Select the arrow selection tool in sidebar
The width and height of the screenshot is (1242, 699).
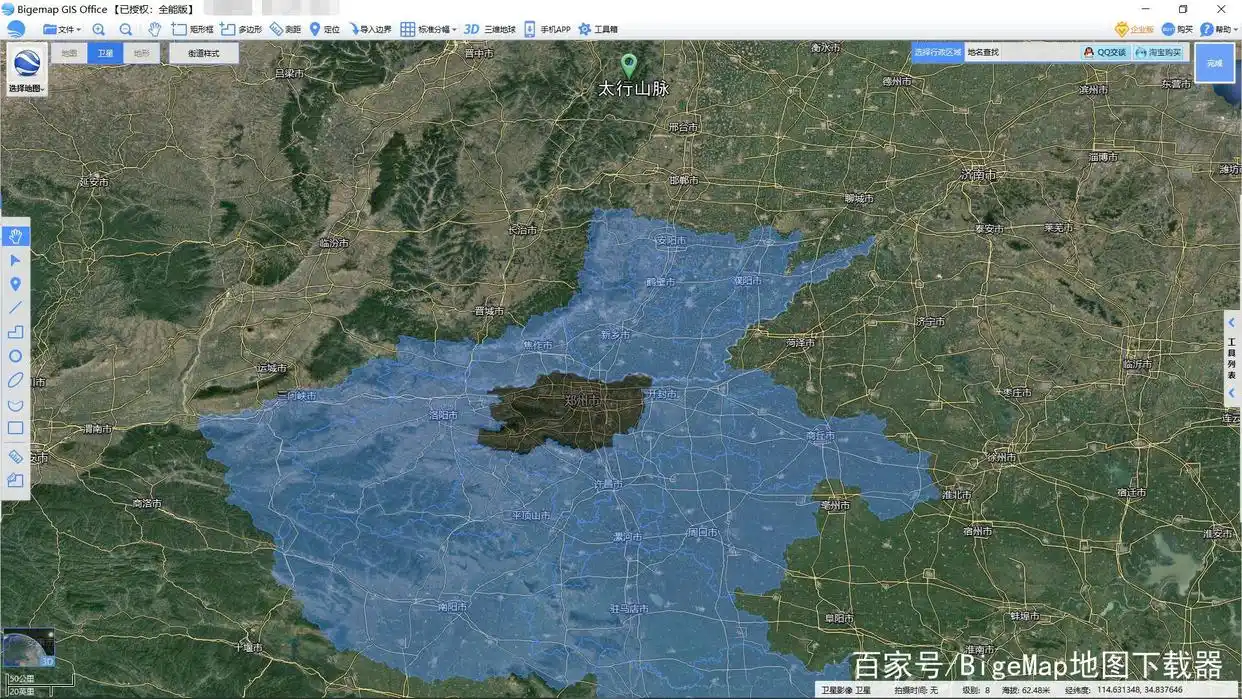pyautogui.click(x=15, y=260)
